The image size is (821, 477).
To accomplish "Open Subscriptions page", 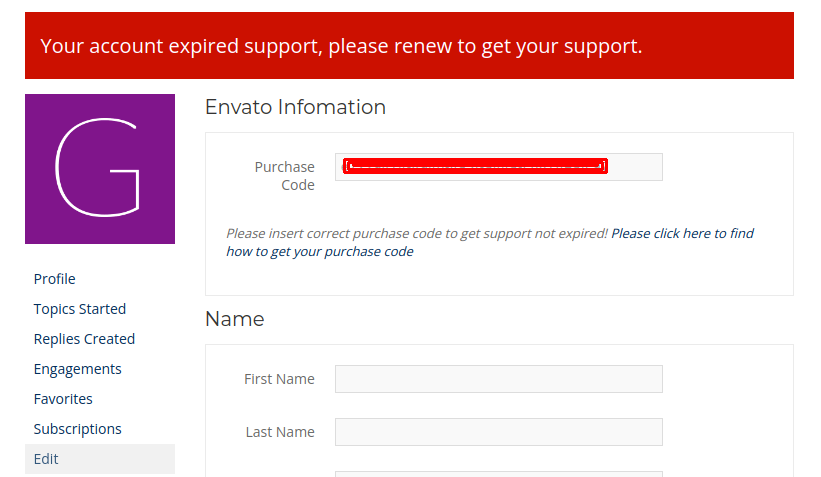I will tap(77, 429).
